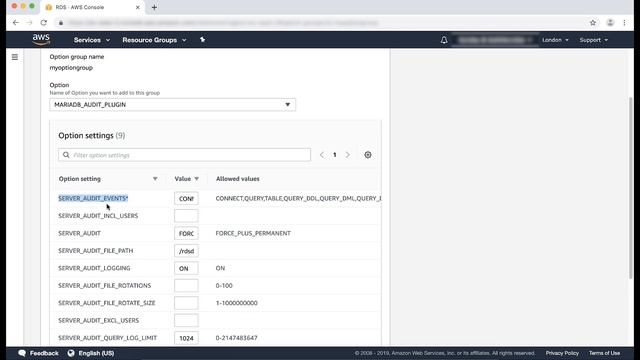Edit the SERVER_AUDIT_INCL_USERS value field
This screenshot has height=360, width=640.
(186, 216)
